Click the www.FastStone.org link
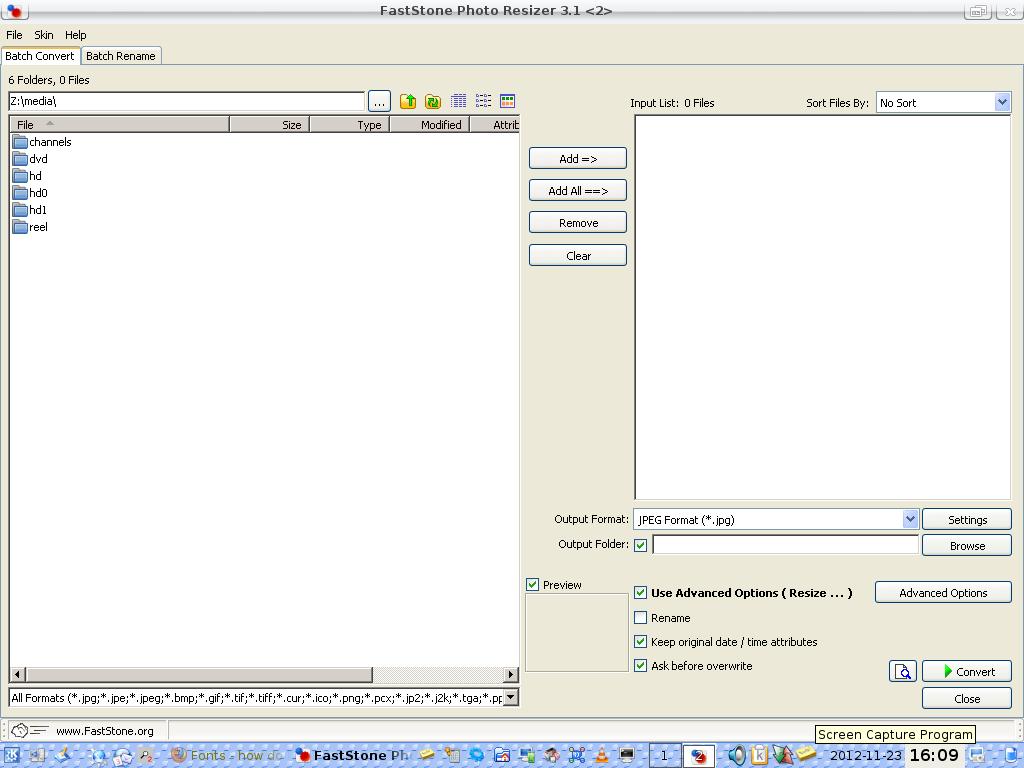Image resolution: width=1024 pixels, height=768 pixels. [x=105, y=731]
